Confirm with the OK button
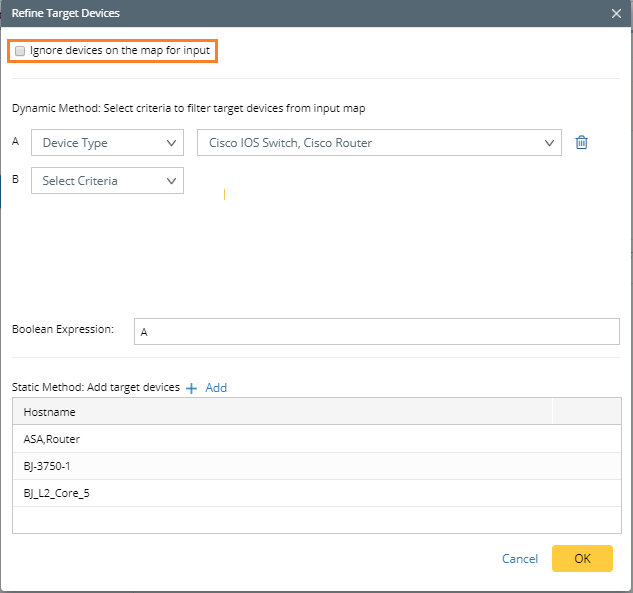Screen dimensions: 633x593 (x=582, y=558)
